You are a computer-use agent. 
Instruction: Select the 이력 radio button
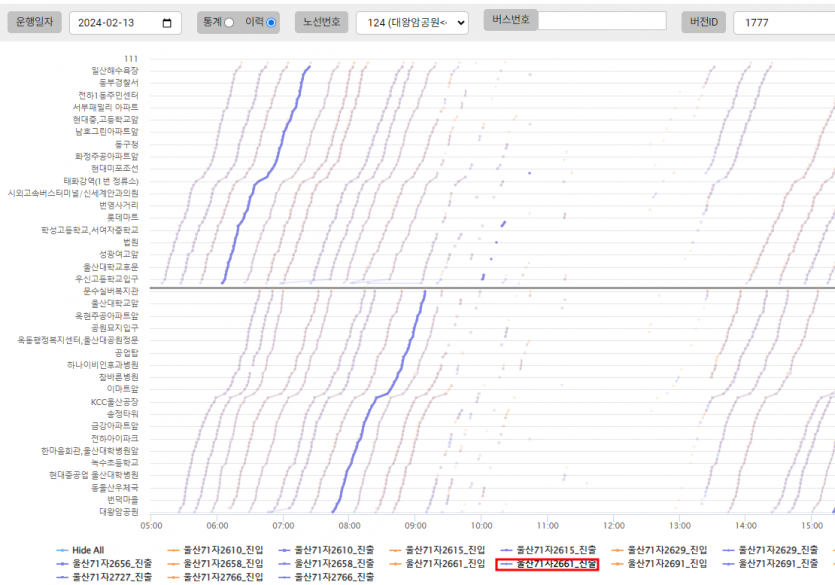(272, 22)
